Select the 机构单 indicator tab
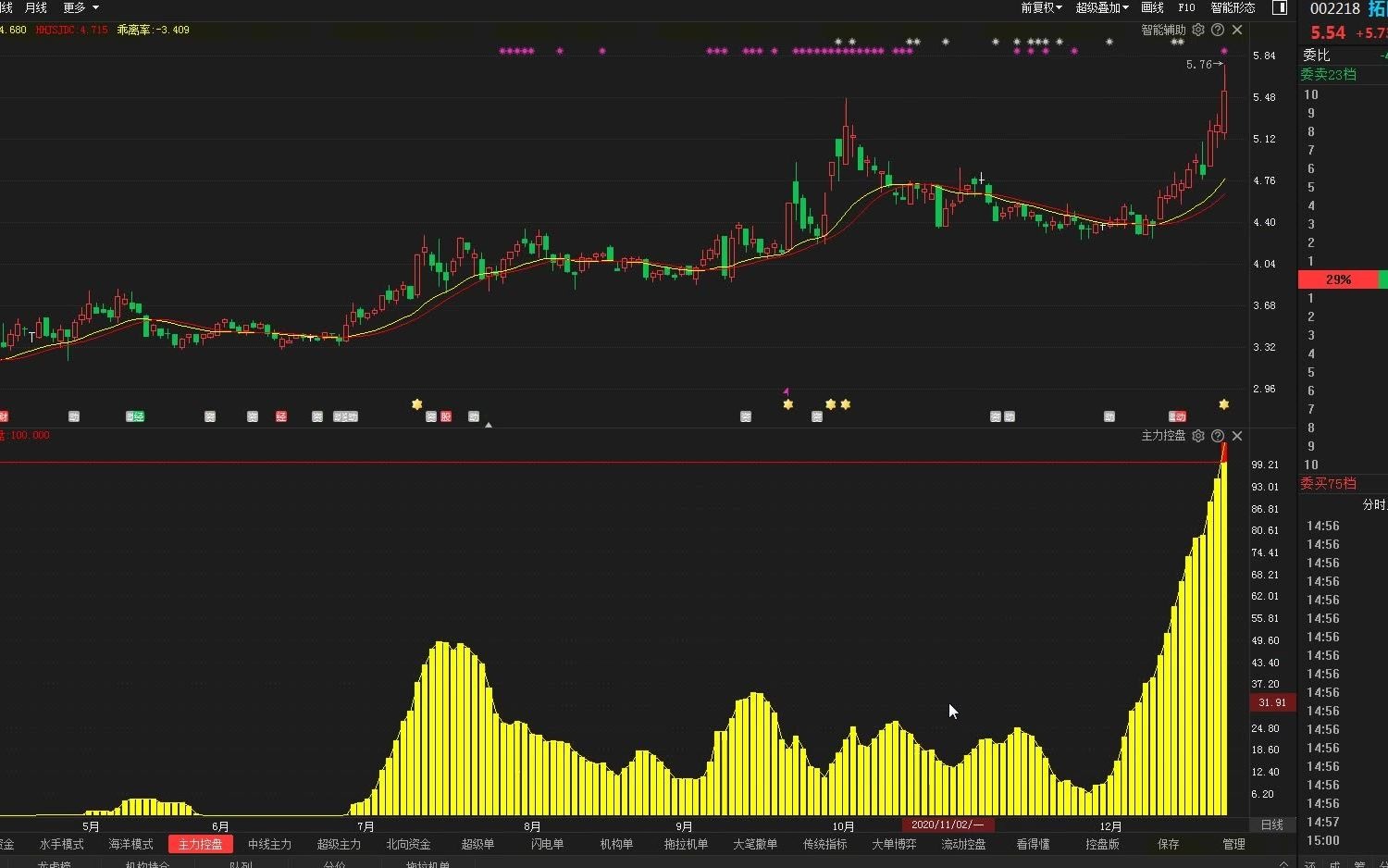 tap(617, 844)
